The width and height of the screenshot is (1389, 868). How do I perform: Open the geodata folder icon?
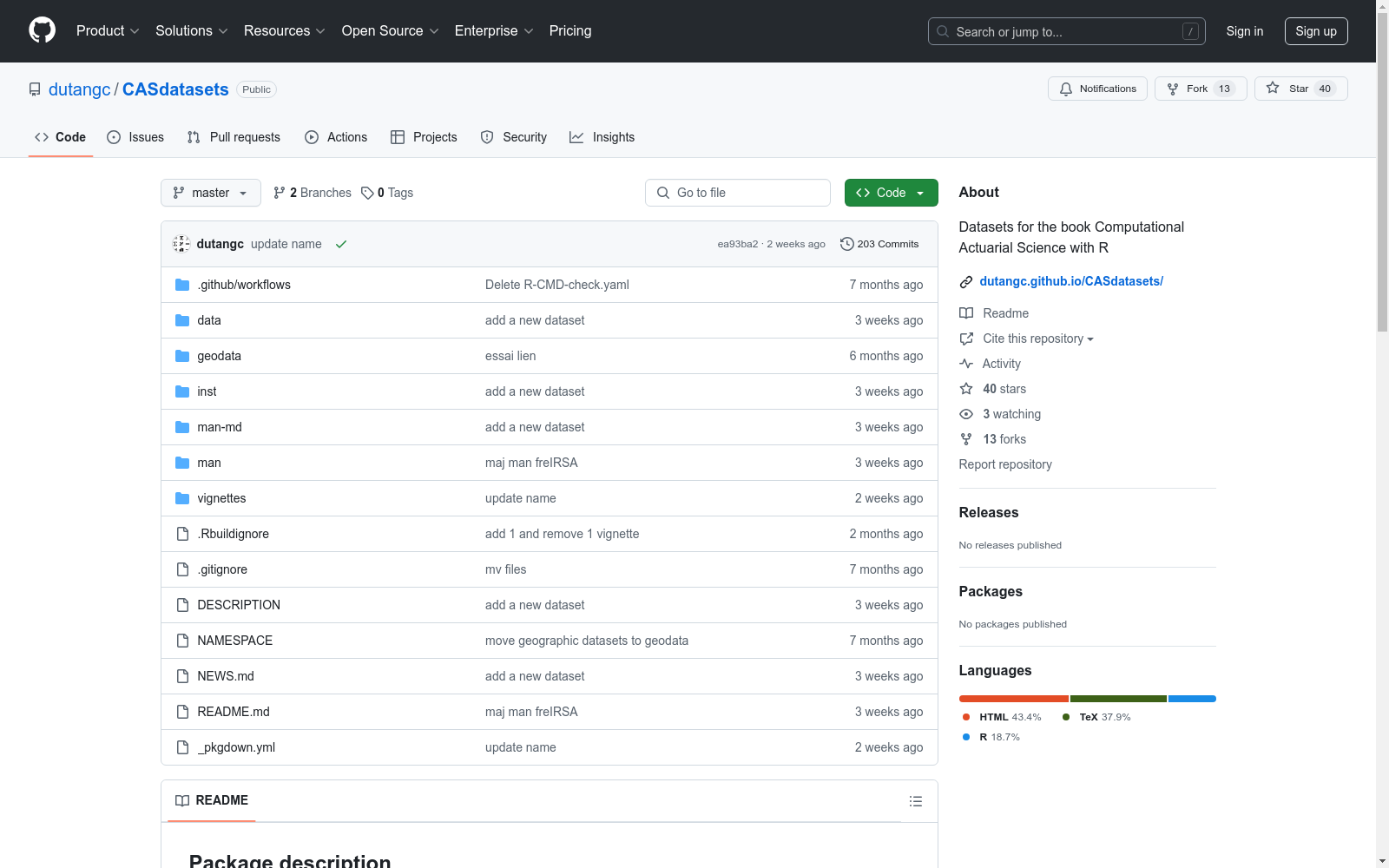182,356
